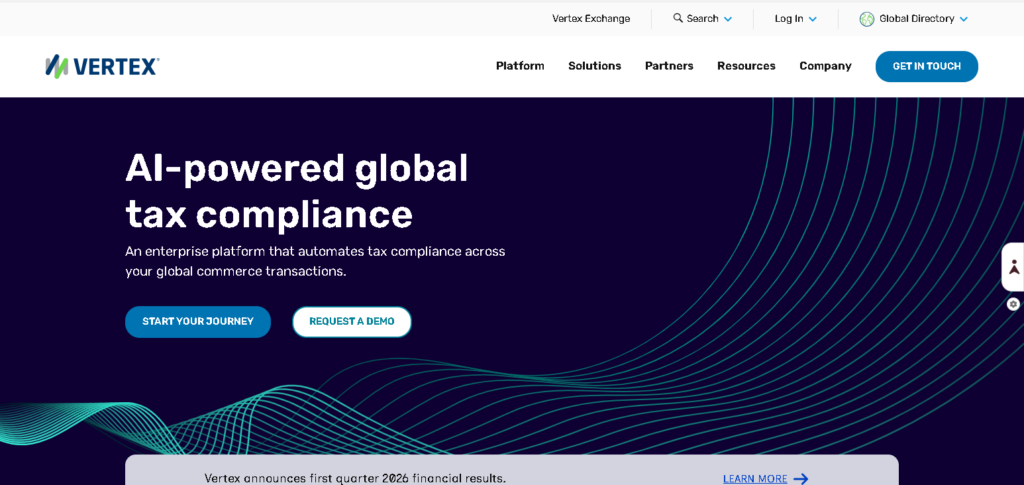Viewport: 1024px width, 485px height.
Task: Open the Platform menu
Action: [520, 66]
